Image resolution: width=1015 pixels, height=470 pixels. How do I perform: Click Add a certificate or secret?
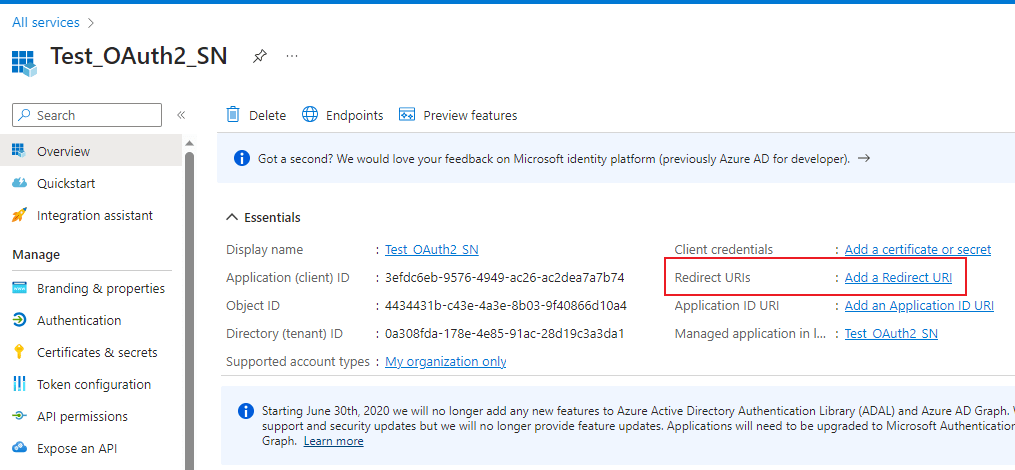pos(917,249)
